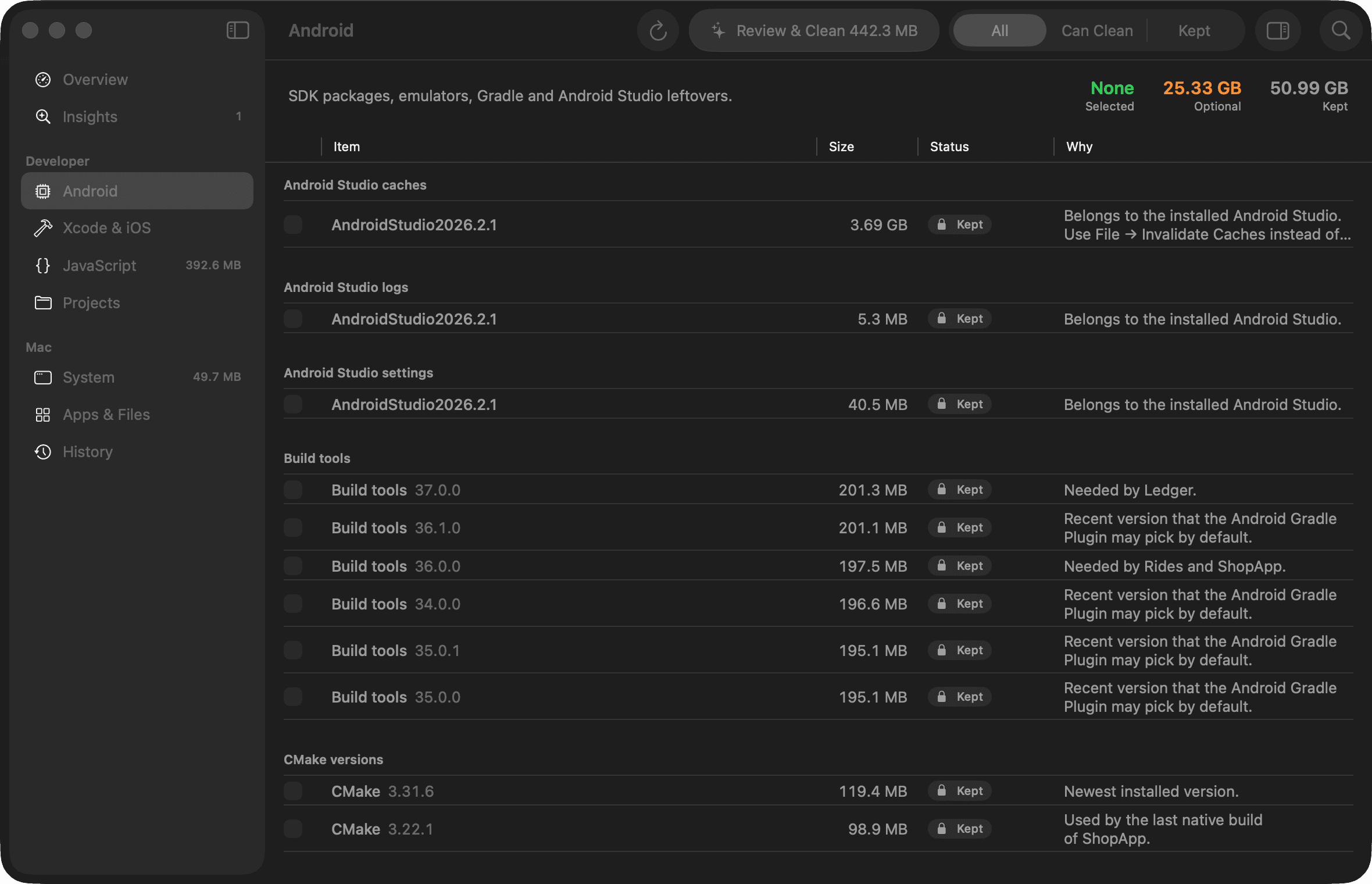Viewport: 1372px width, 884px height.
Task: Check the Build tools 36.1.0 checkbox
Action: pos(293,527)
